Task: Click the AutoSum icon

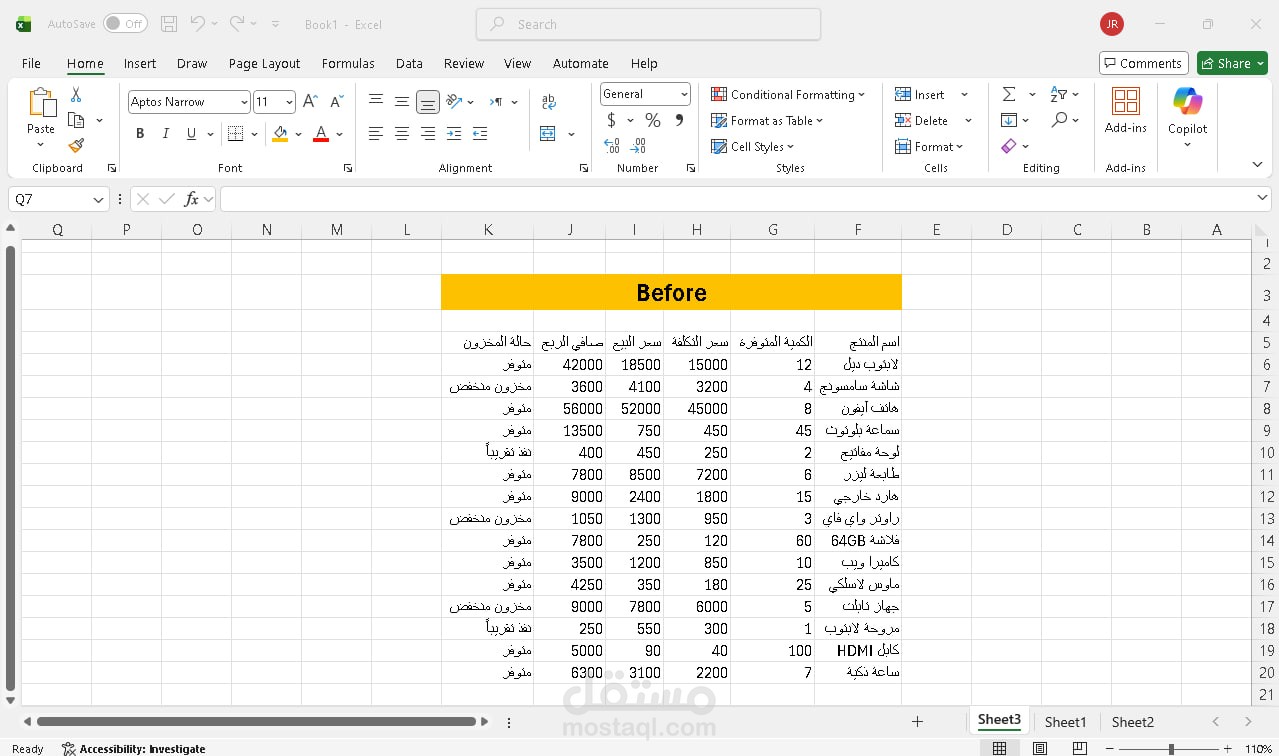Action: pyautogui.click(x=1009, y=94)
